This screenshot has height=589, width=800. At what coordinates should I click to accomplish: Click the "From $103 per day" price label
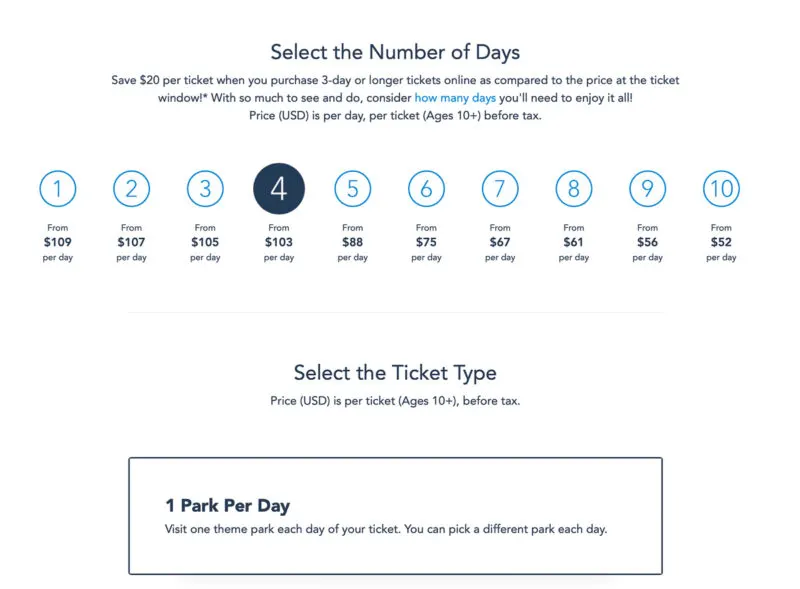pyautogui.click(x=279, y=241)
